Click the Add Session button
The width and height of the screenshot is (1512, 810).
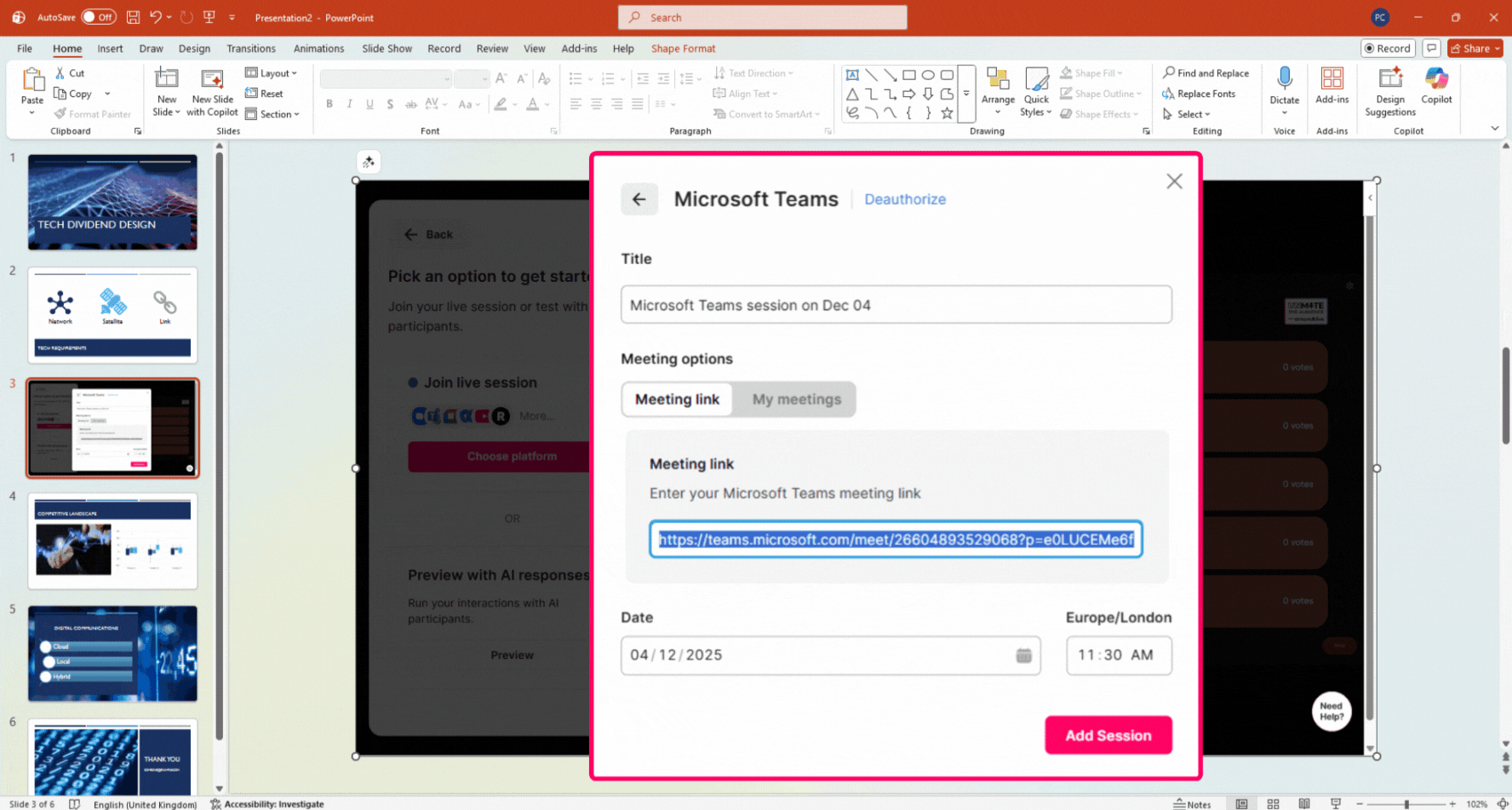[x=1108, y=735]
